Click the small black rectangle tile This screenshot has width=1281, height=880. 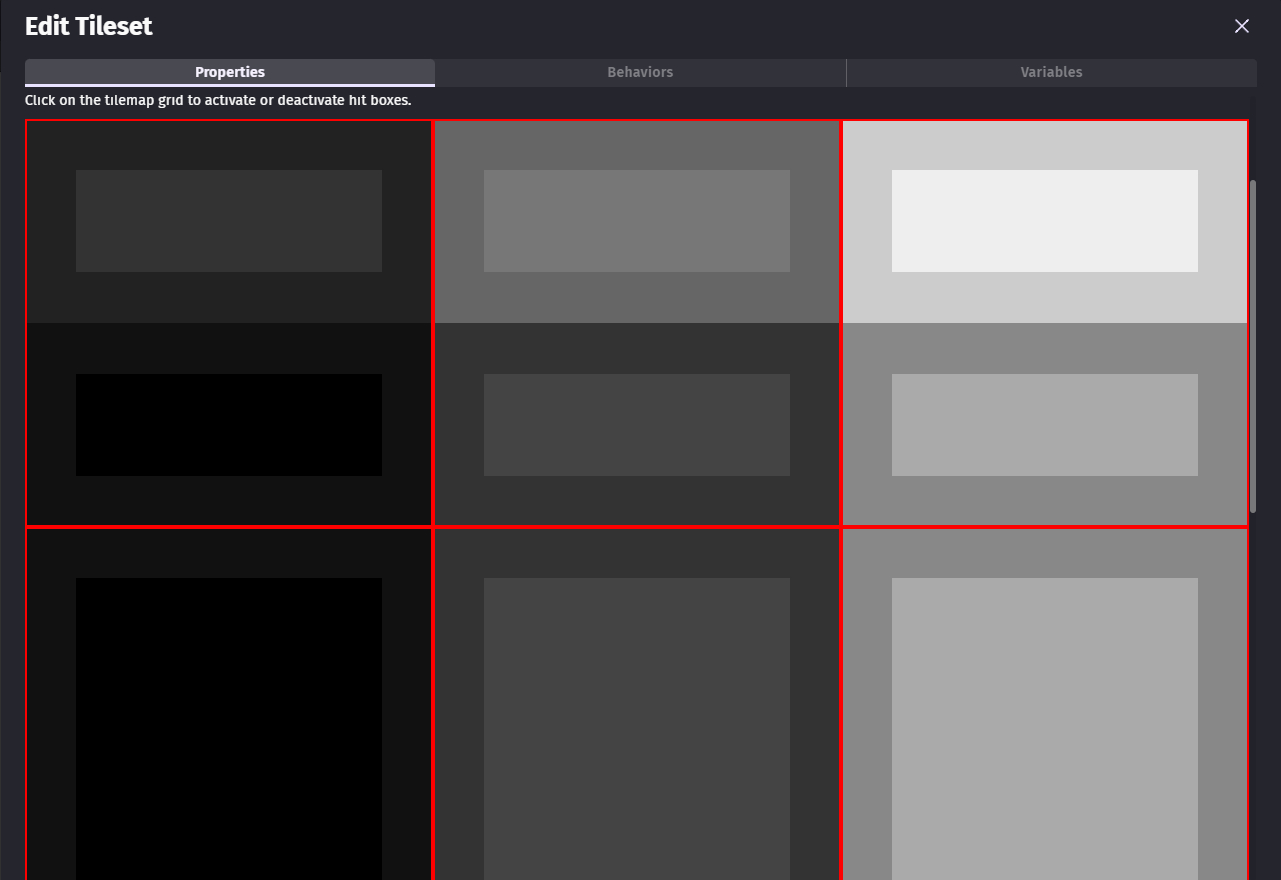pos(229,425)
